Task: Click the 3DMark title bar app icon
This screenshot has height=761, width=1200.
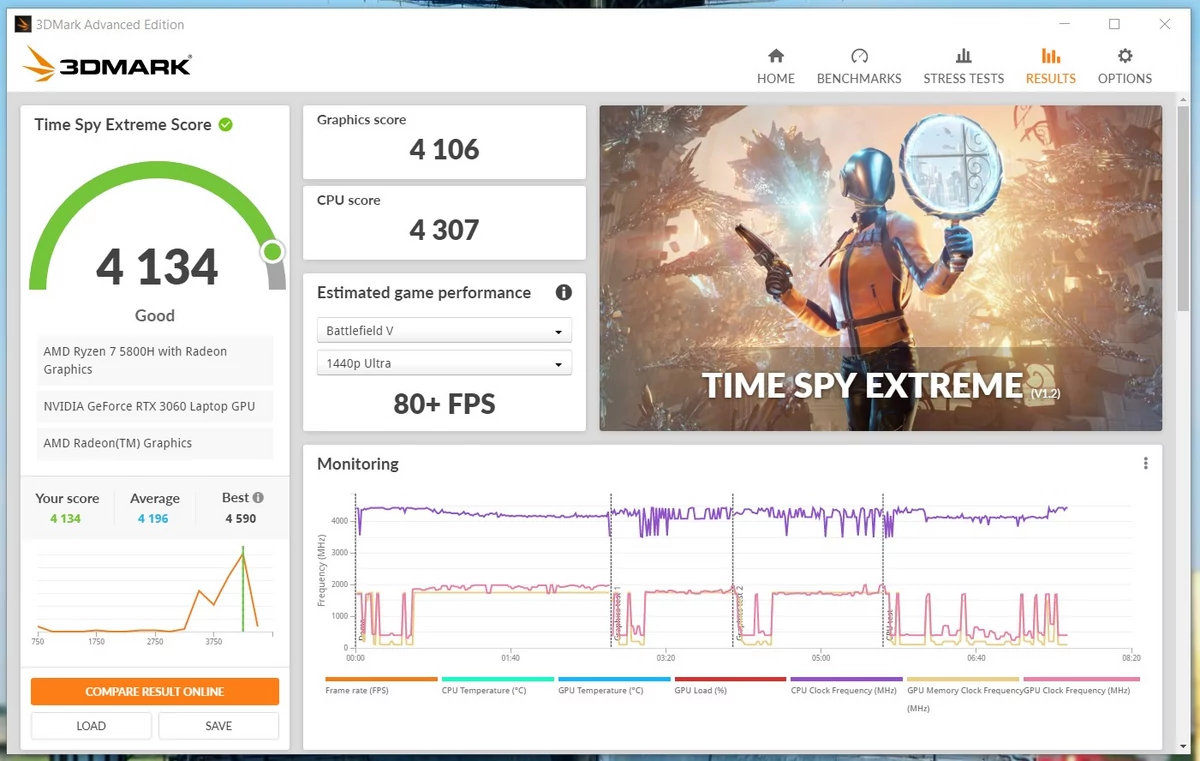Action: (23, 24)
